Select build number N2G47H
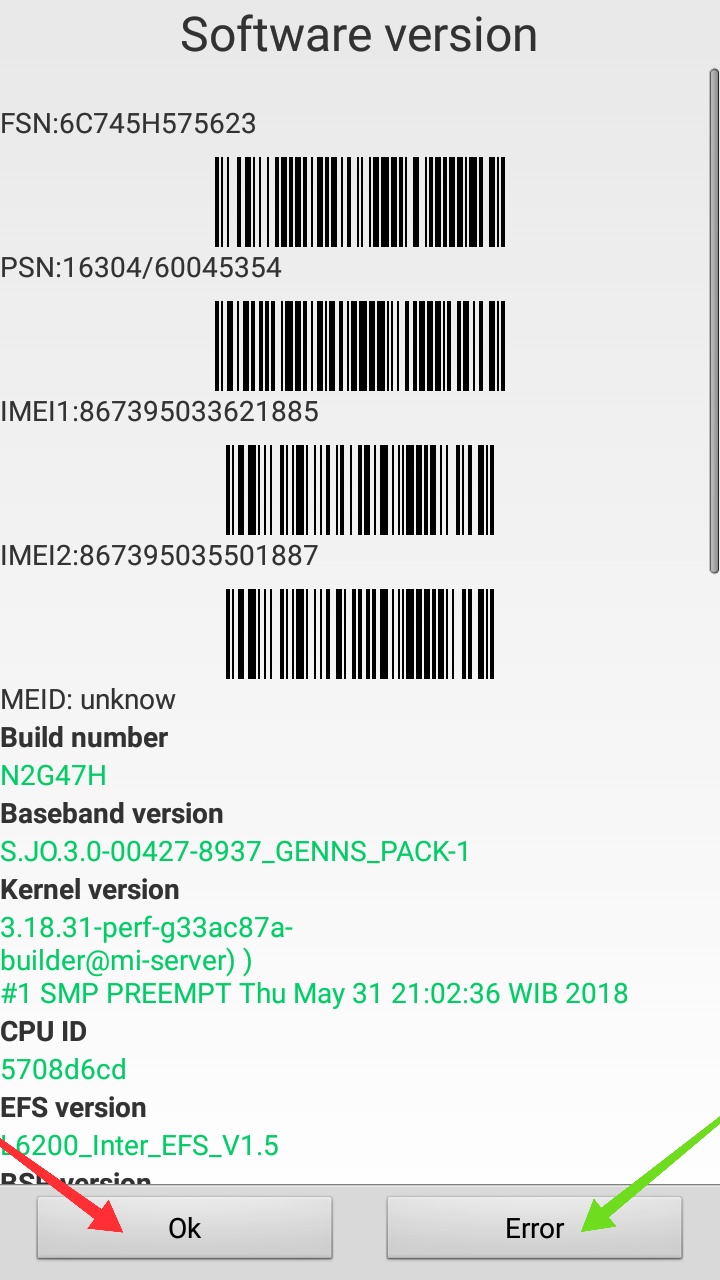Viewport: 720px width, 1280px height. (53, 776)
